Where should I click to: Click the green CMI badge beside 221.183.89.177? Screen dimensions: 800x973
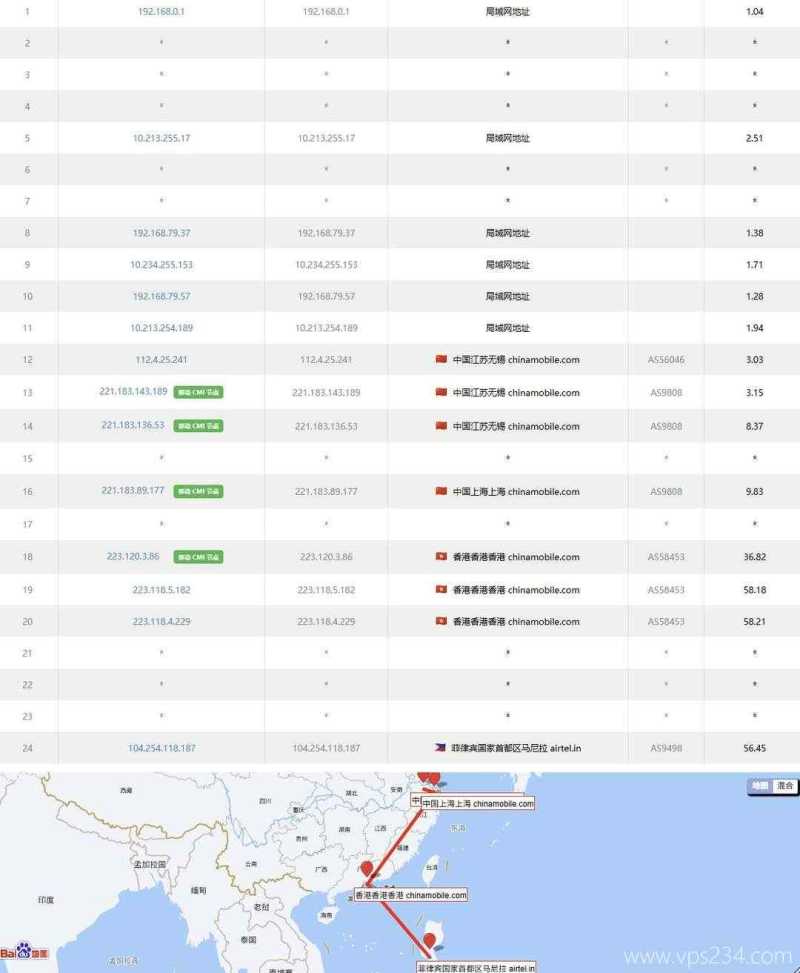point(198,492)
